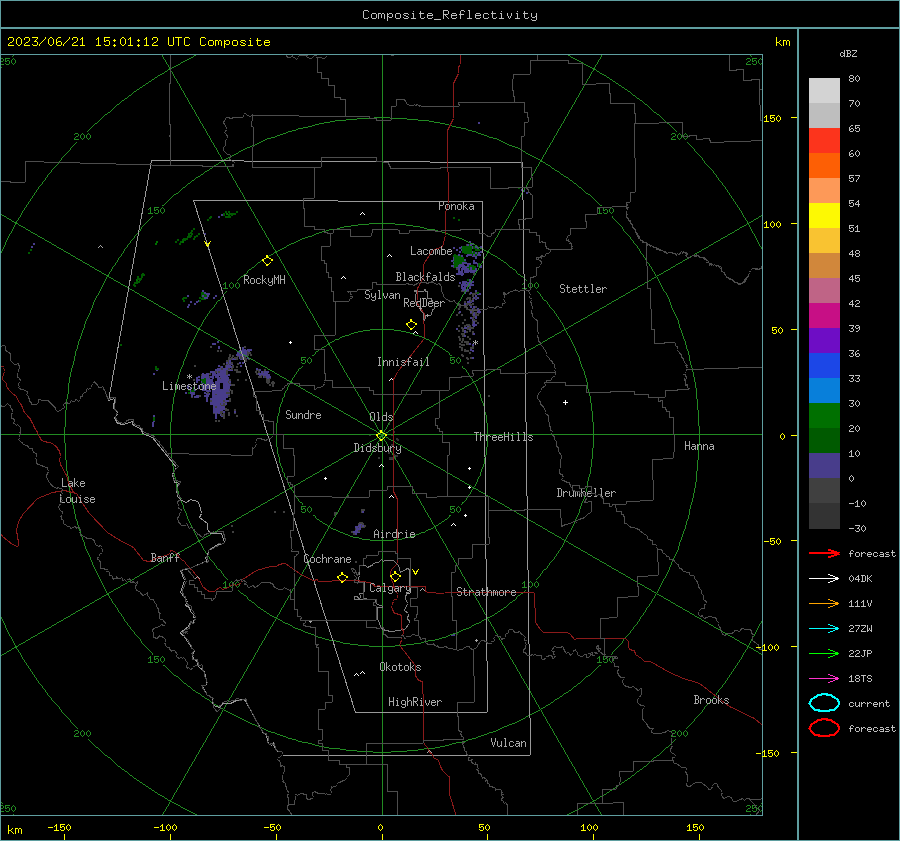This screenshot has height=841, width=900.
Task: Click the yellow diamond marker near RockyMH
Action: coord(267,261)
